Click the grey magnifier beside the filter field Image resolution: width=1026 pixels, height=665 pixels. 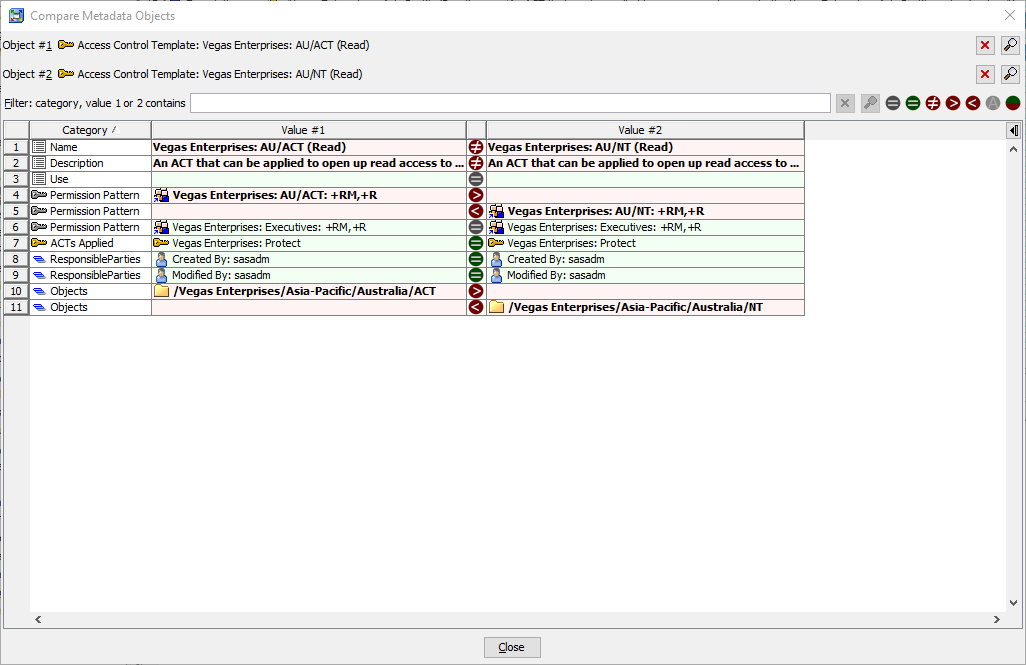(870, 103)
